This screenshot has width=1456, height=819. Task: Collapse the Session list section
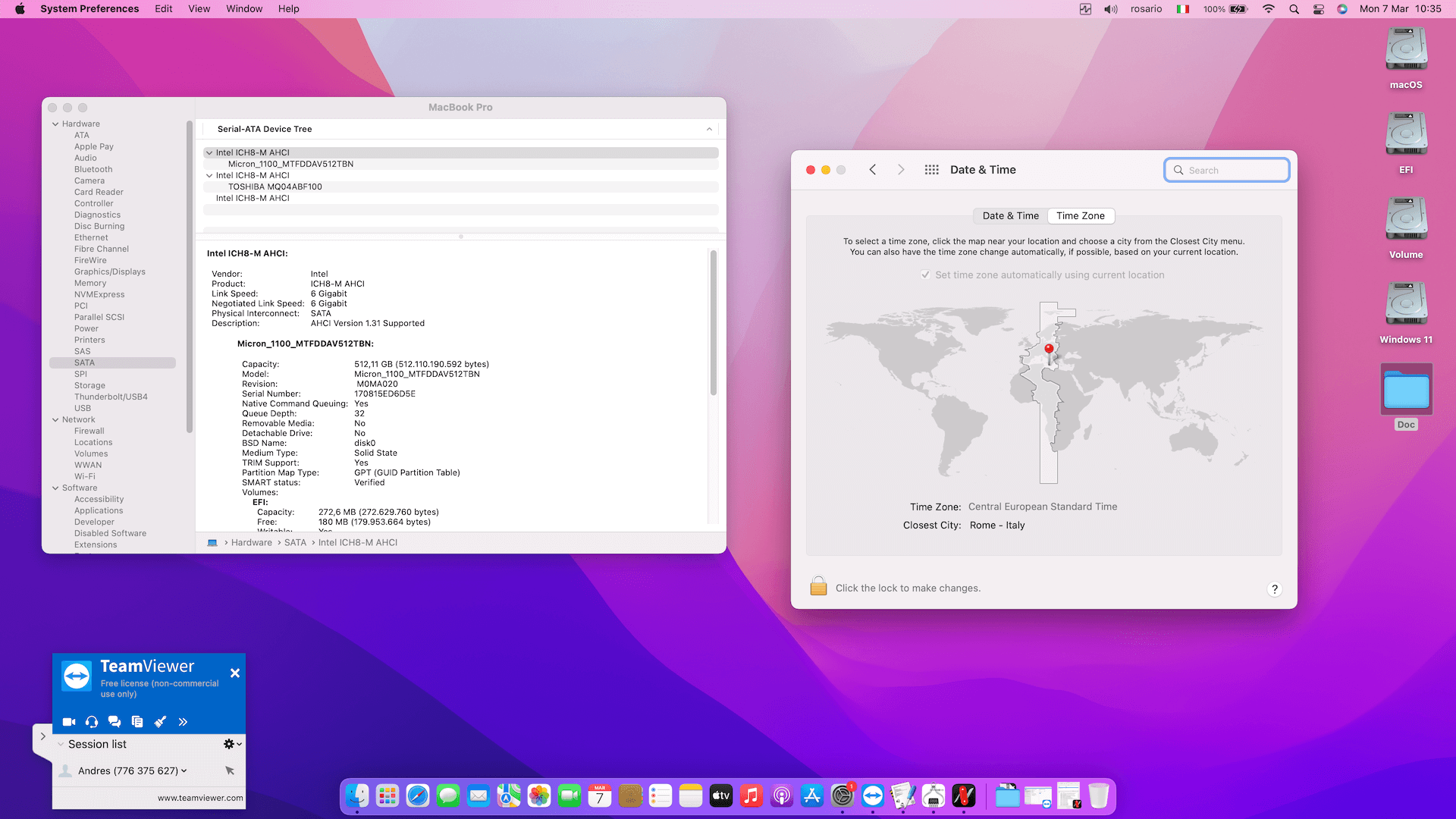point(61,744)
